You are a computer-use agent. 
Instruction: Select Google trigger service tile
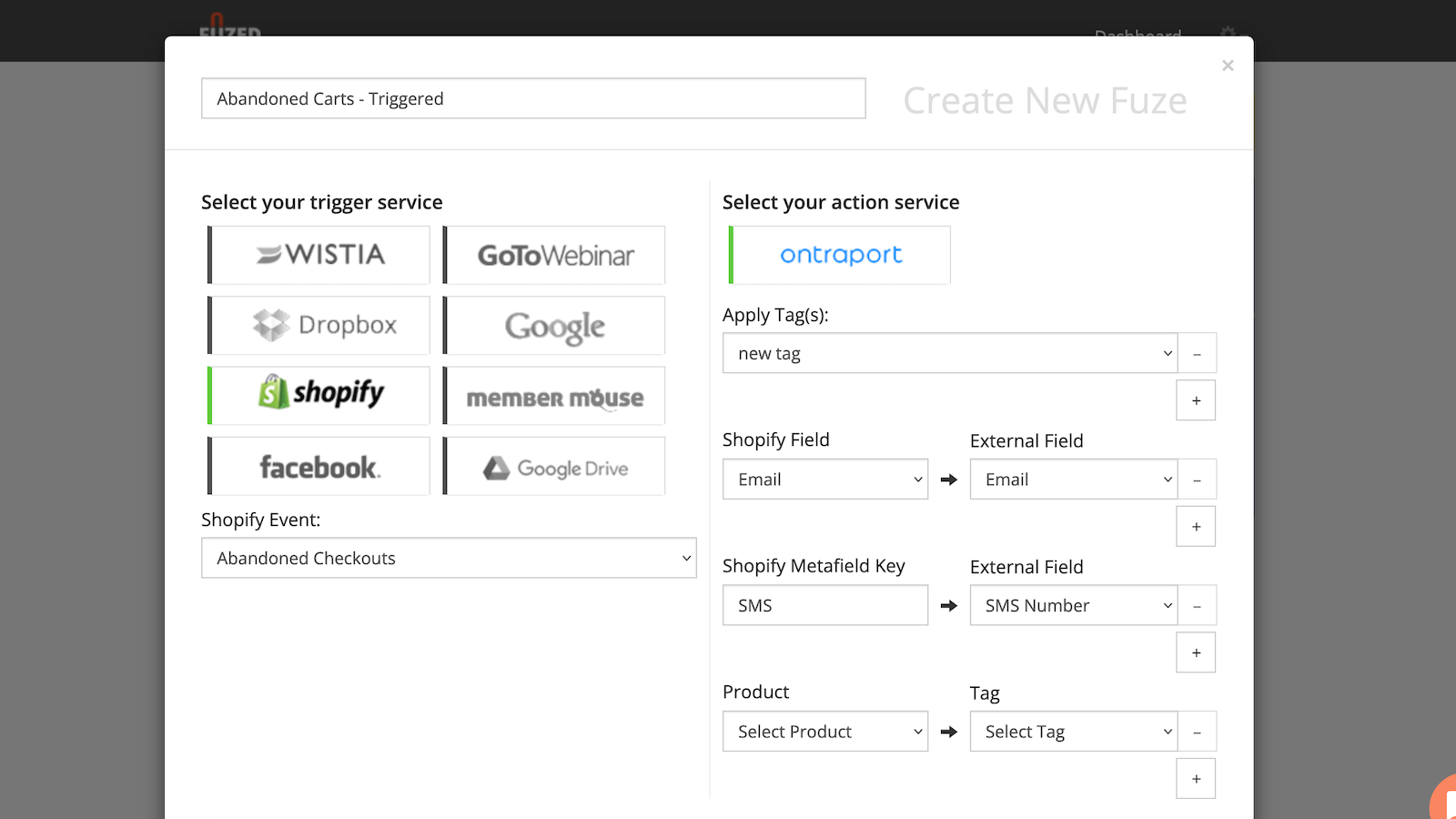(x=554, y=325)
